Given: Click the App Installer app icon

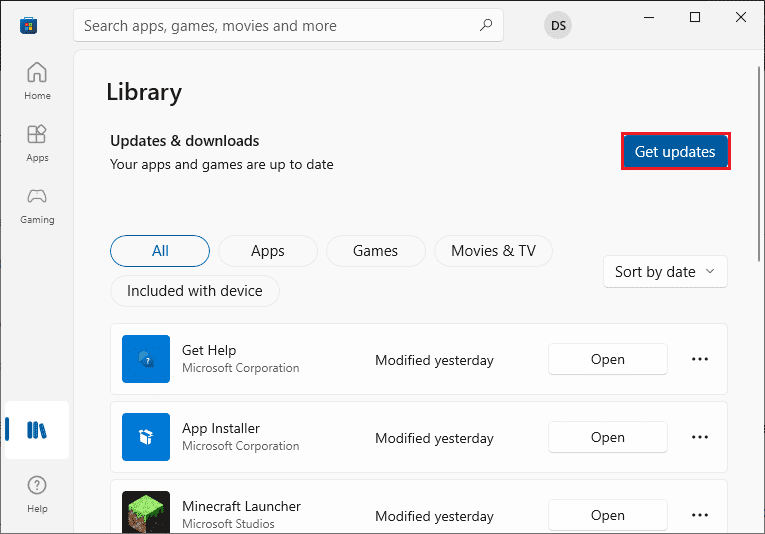Looking at the screenshot, I should pyautogui.click(x=146, y=437).
